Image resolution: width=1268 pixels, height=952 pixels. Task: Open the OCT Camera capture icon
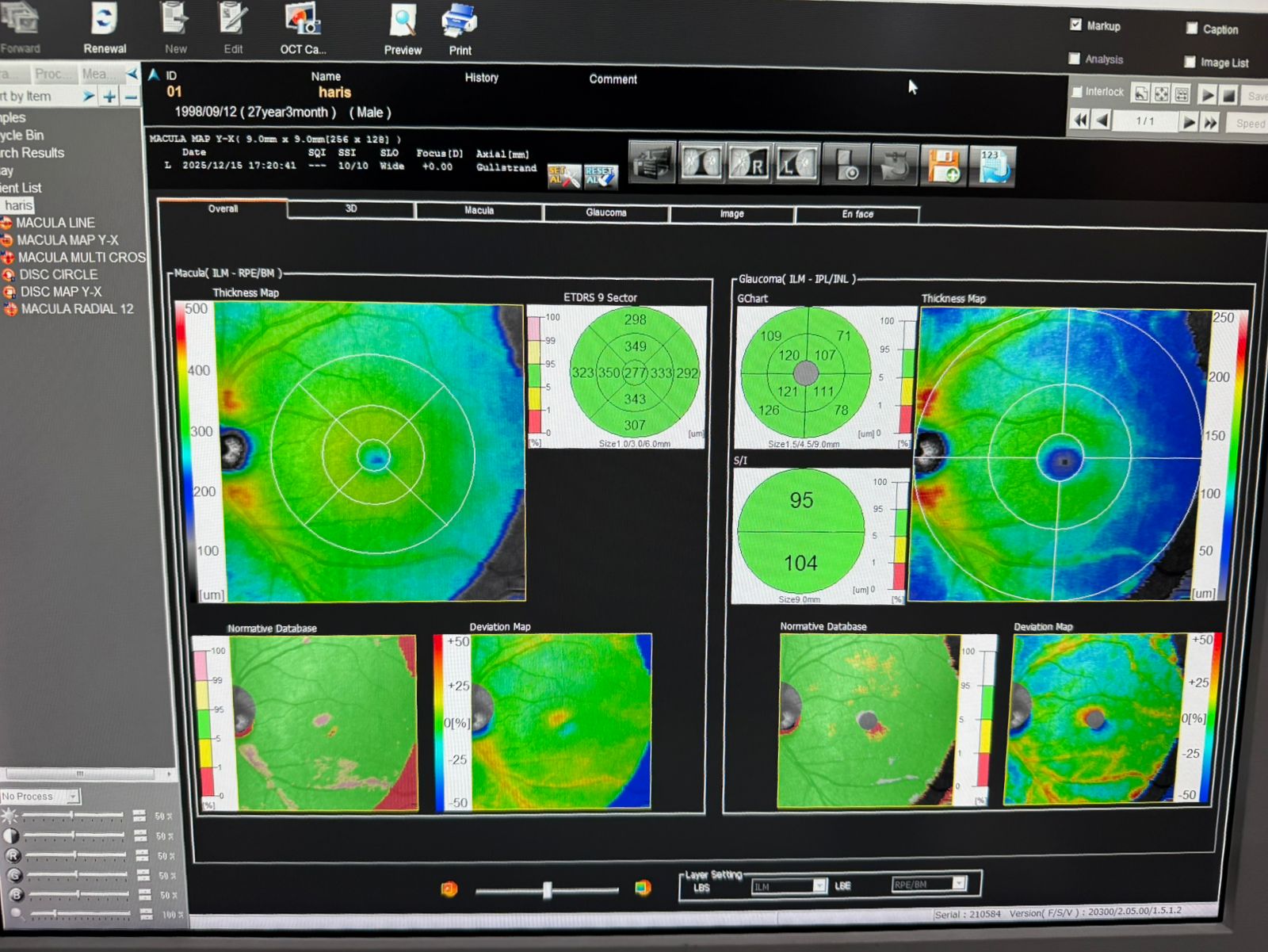click(x=303, y=20)
